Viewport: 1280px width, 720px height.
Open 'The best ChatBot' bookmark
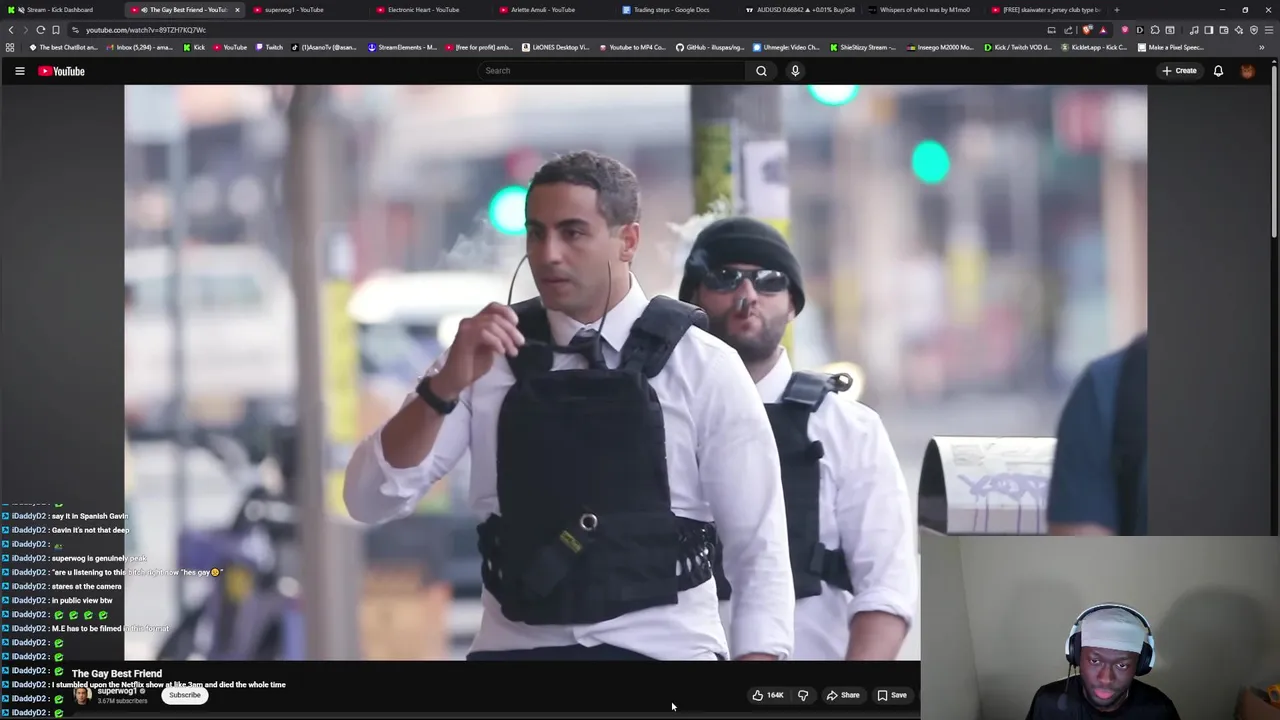64,47
